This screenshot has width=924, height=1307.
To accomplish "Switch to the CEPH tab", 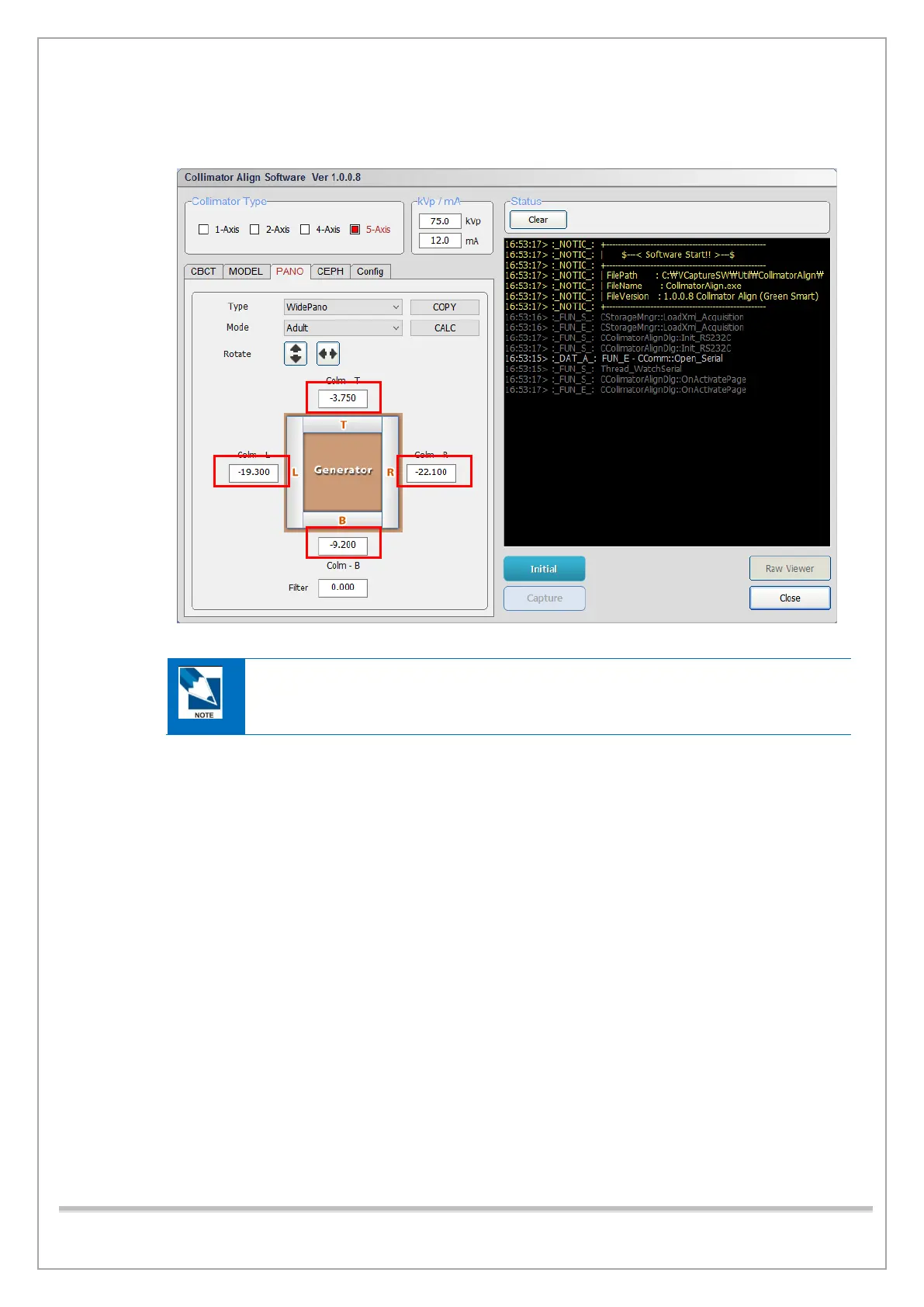I will 330,272.
